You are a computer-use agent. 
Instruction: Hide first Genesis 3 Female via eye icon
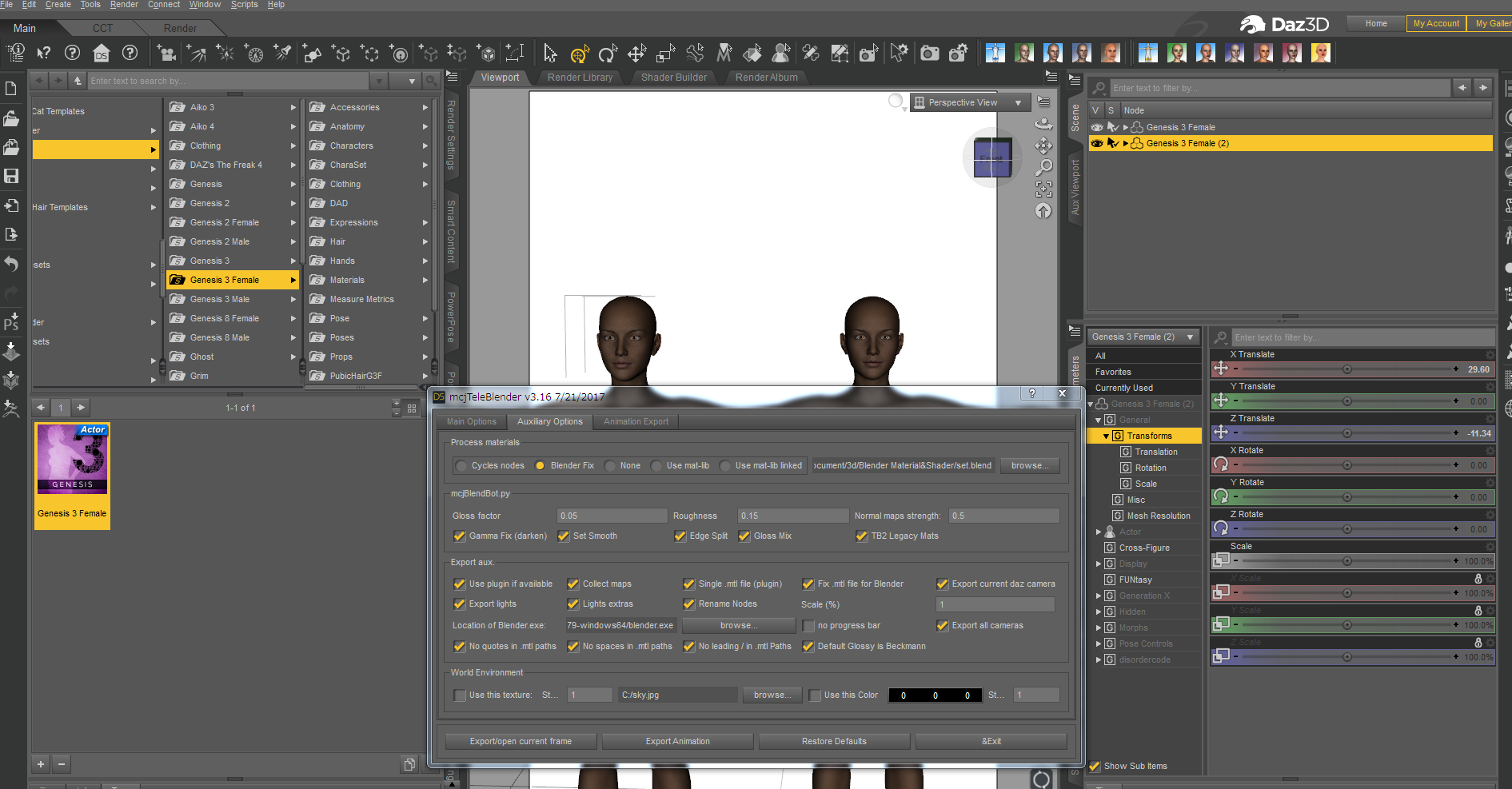pyautogui.click(x=1097, y=127)
